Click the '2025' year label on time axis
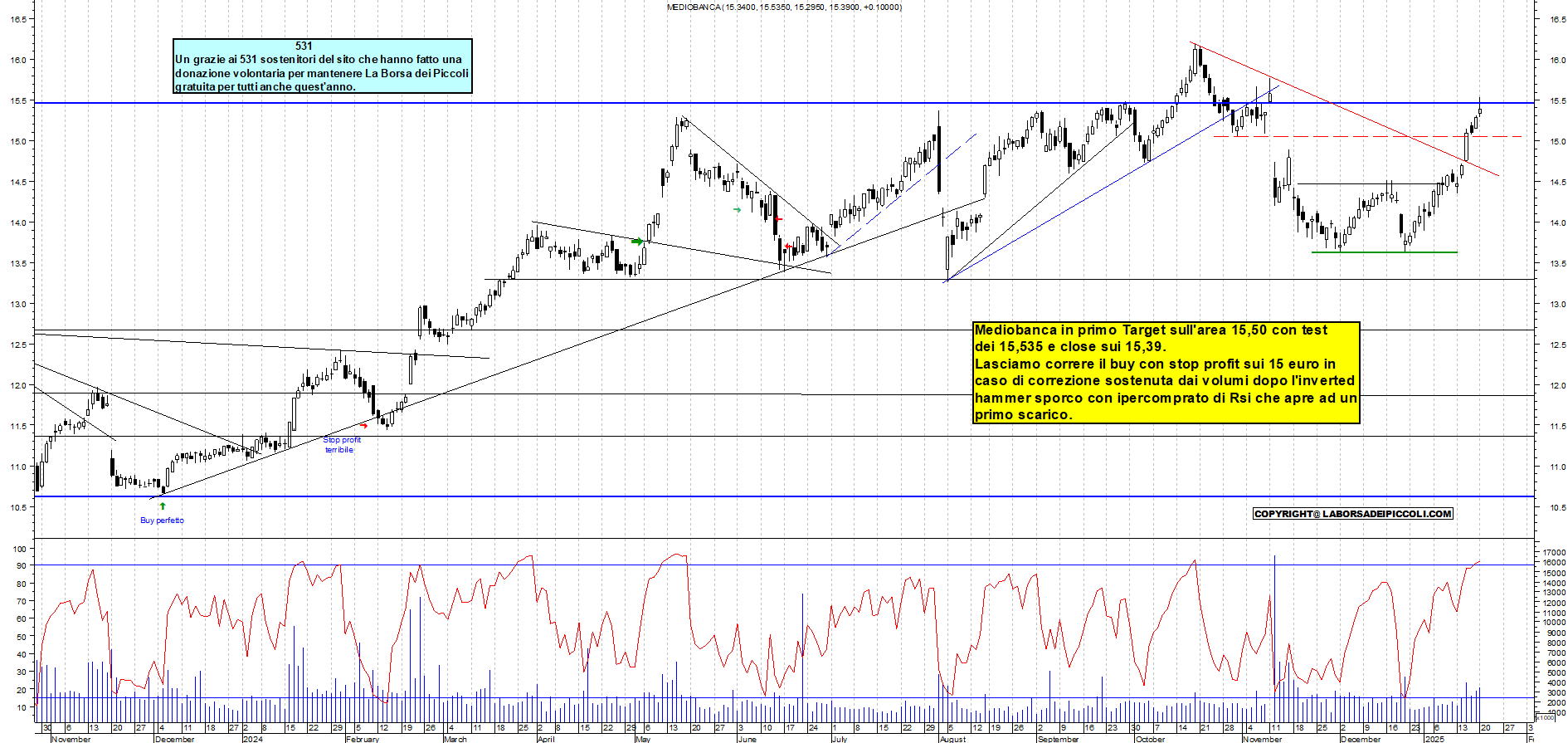Screen dimensions: 1568x743 (x=1434, y=739)
